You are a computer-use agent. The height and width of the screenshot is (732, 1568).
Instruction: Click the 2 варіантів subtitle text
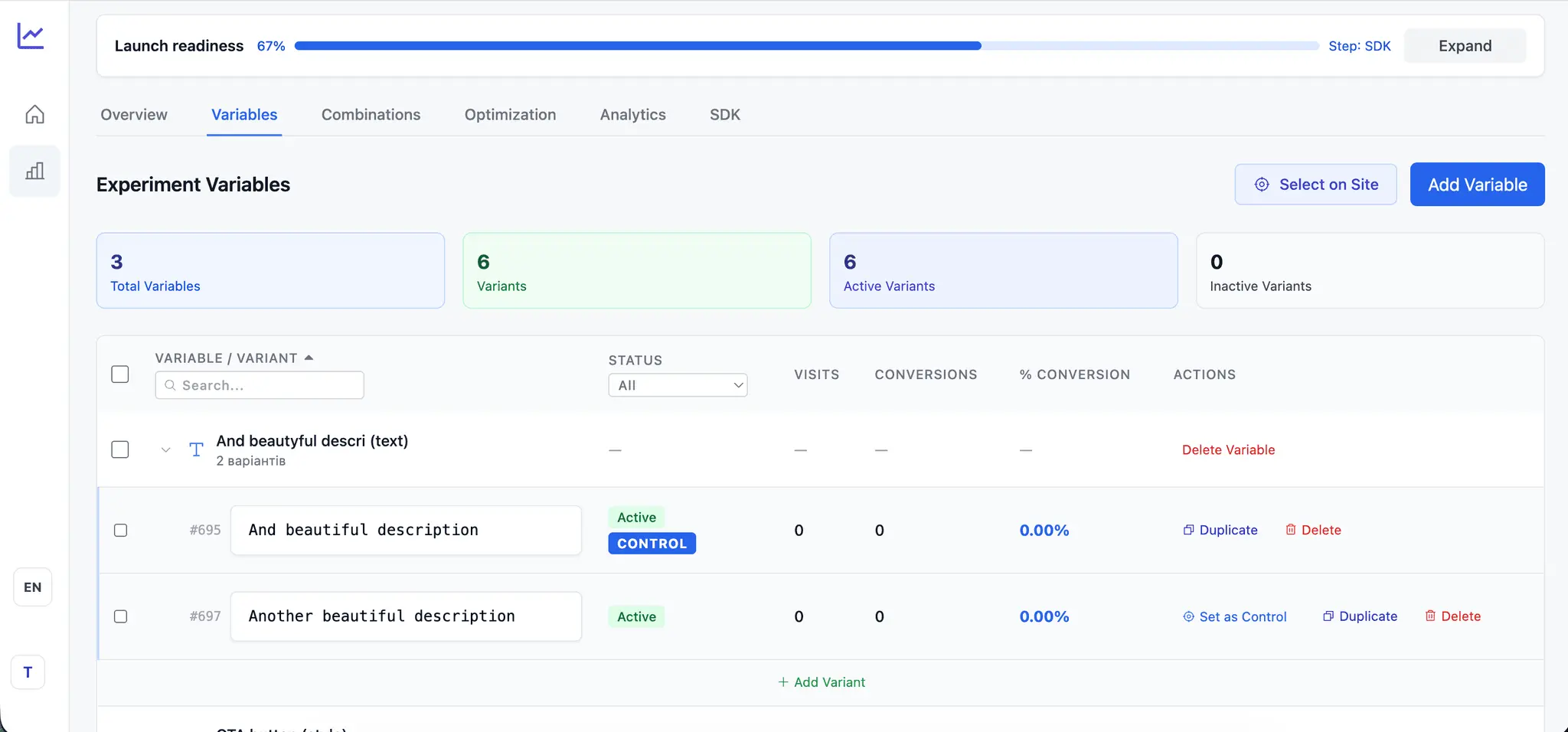point(250,461)
